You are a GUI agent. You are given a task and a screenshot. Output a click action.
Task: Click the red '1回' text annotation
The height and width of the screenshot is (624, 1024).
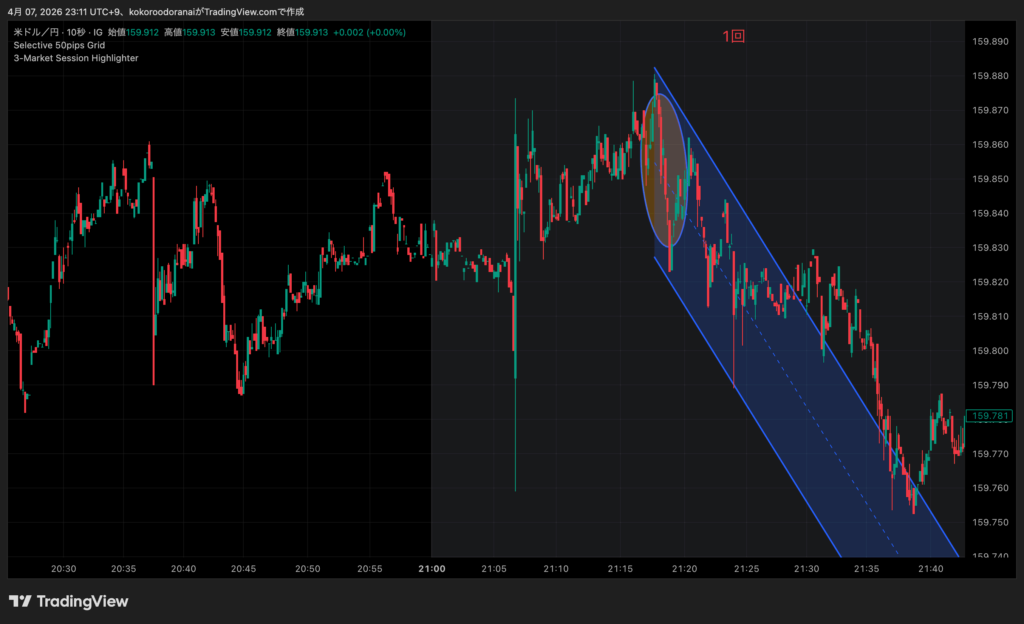(734, 36)
